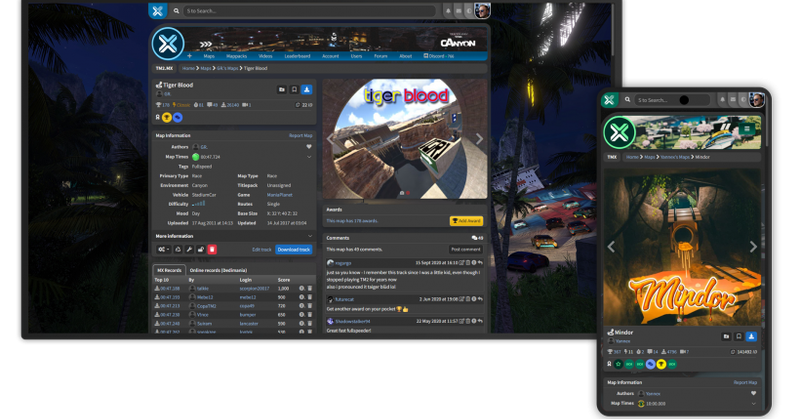
Task: Open the Account menu in desktop nav
Action: [x=331, y=56]
